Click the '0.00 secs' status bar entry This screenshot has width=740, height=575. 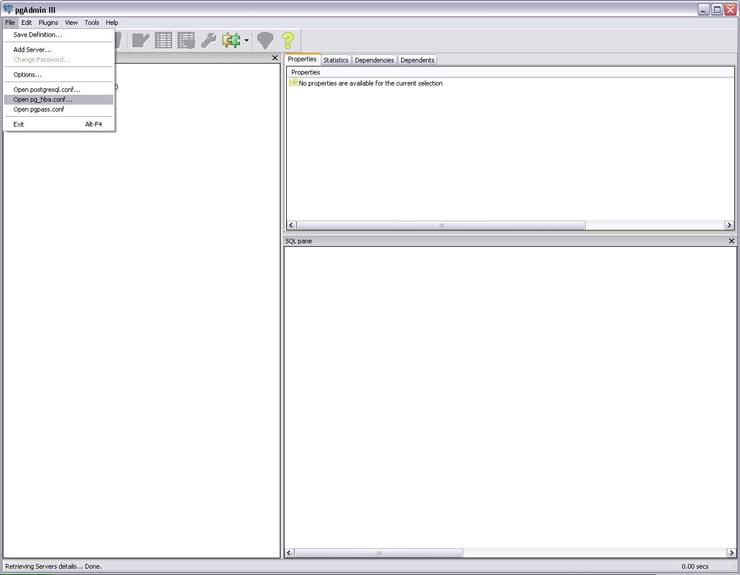pyautogui.click(x=695, y=567)
